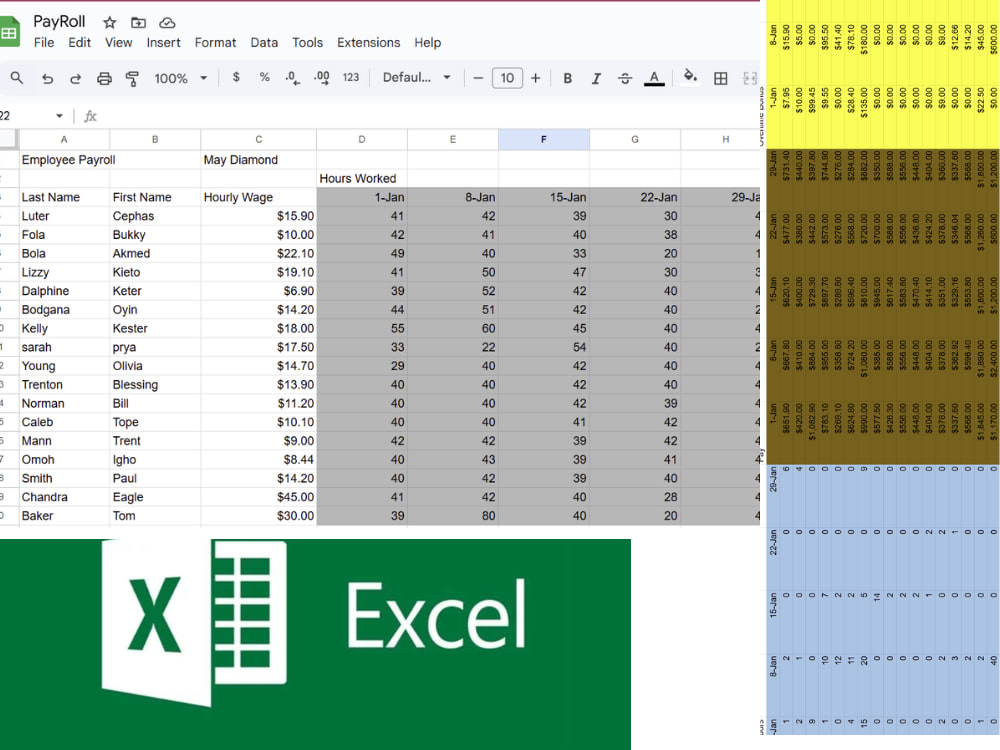Move the document with folder icon

click(138, 23)
